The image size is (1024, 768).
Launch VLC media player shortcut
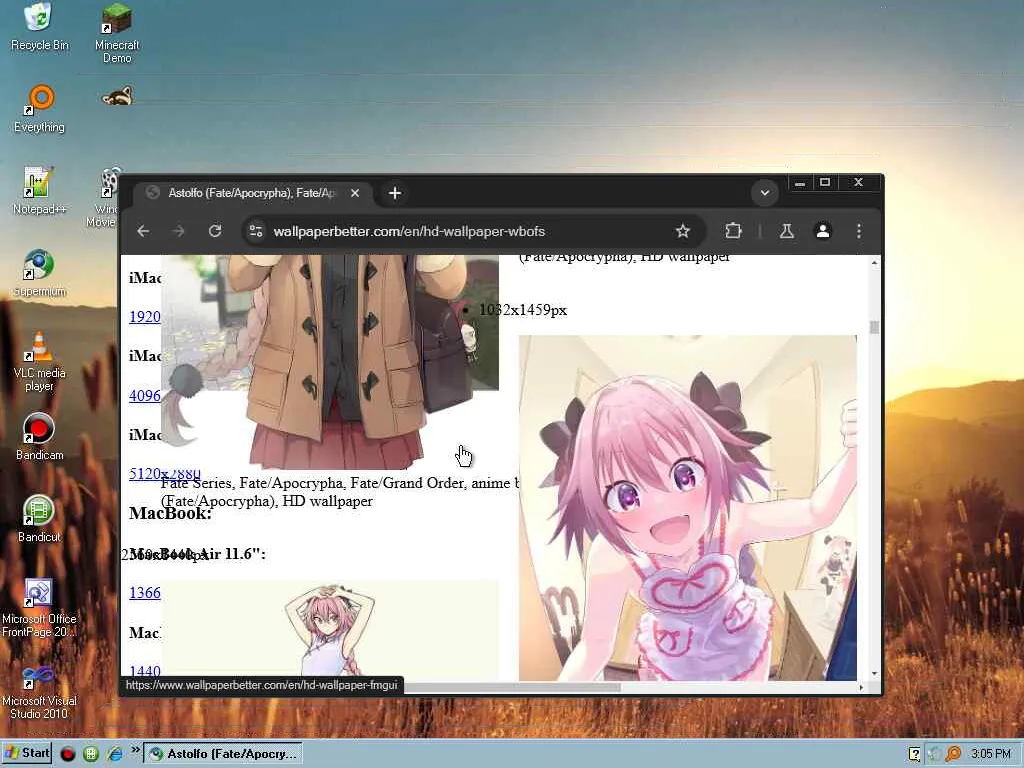pyautogui.click(x=39, y=361)
